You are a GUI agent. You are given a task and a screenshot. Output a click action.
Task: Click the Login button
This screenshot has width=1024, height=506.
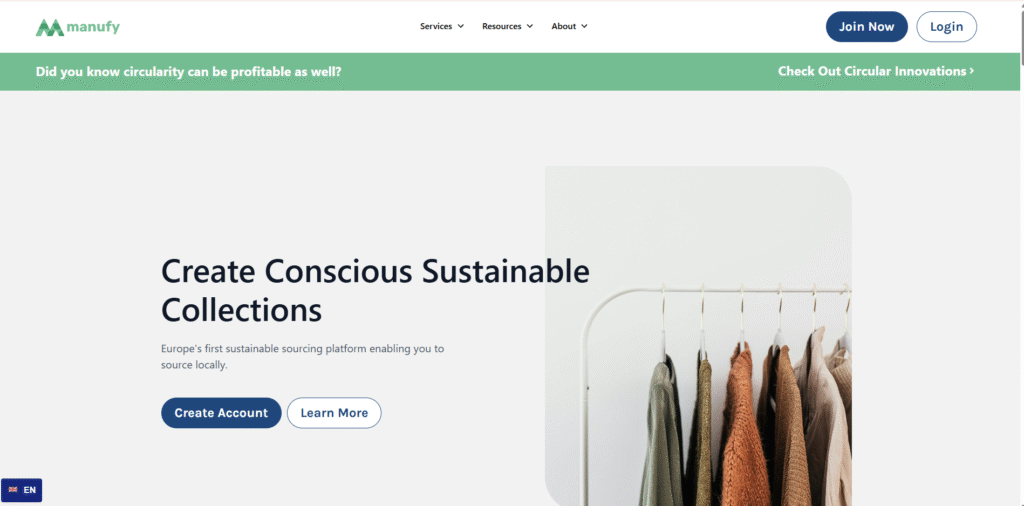coord(946,27)
